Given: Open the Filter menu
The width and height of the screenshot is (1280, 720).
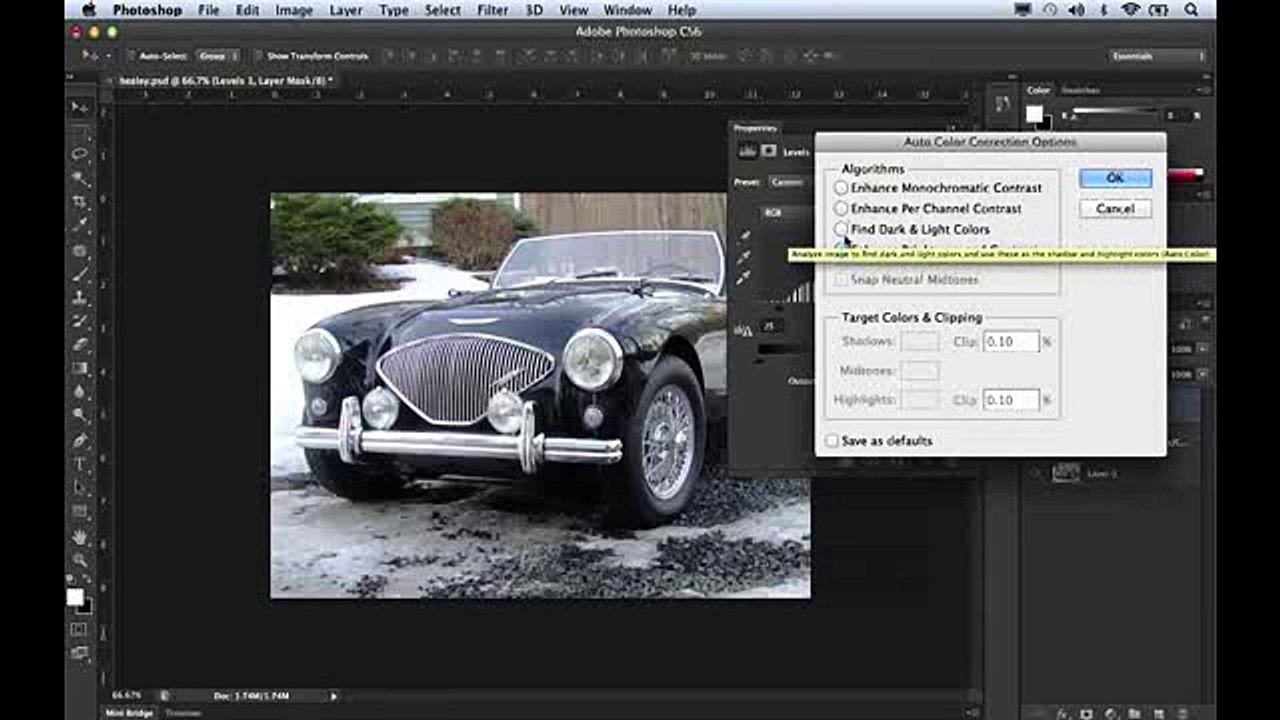Looking at the screenshot, I should click(492, 10).
